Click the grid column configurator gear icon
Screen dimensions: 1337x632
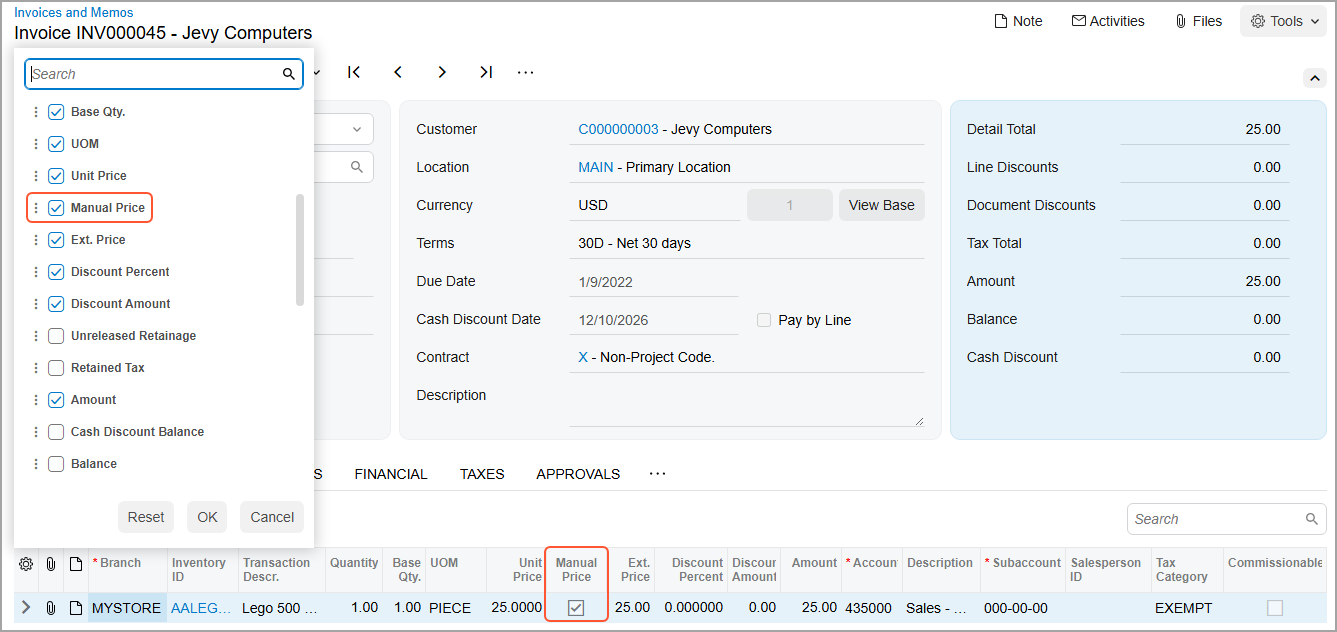[26, 564]
